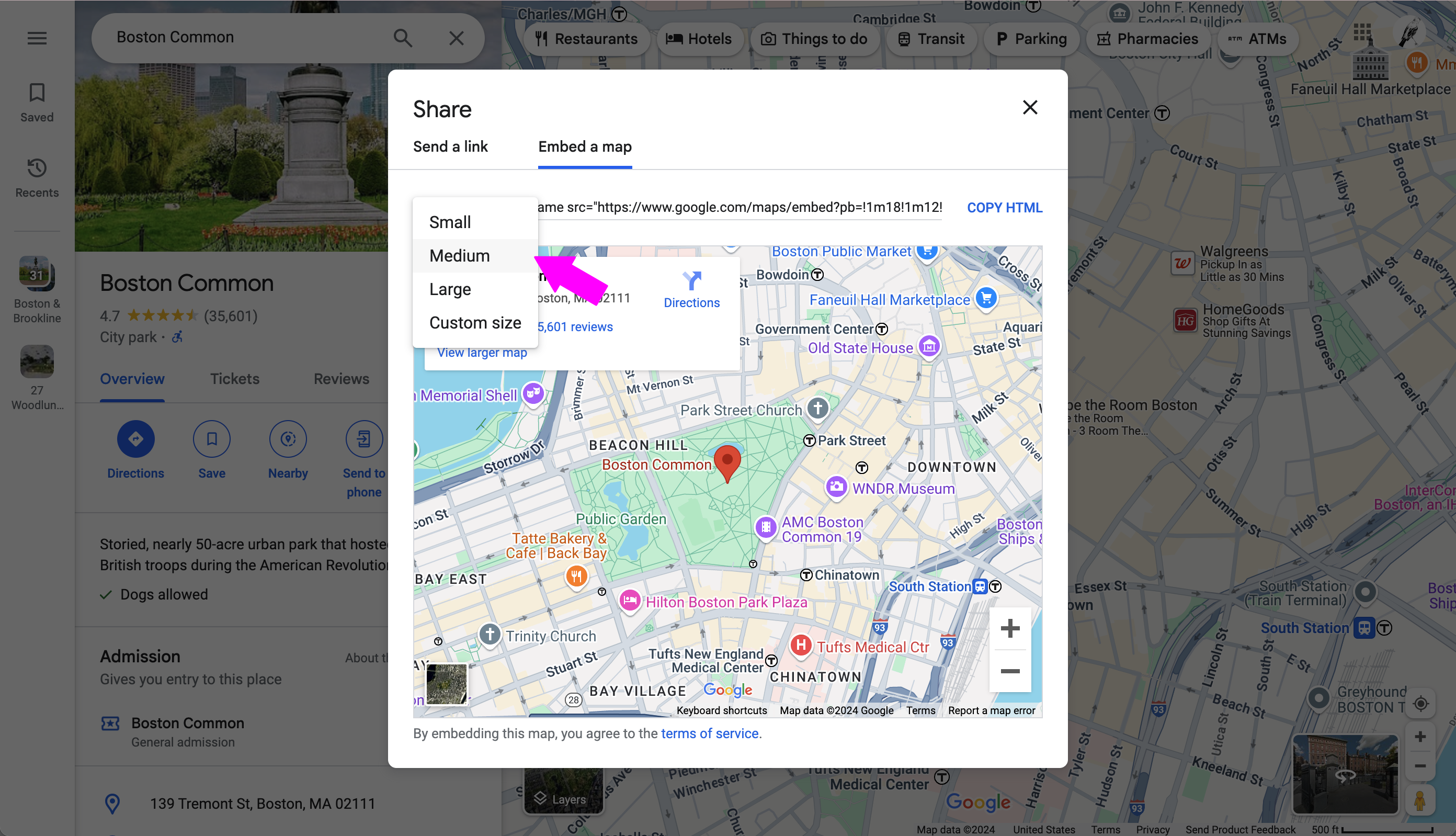The image size is (1456, 836).
Task: Open the Google apps grid
Action: coord(1362,32)
